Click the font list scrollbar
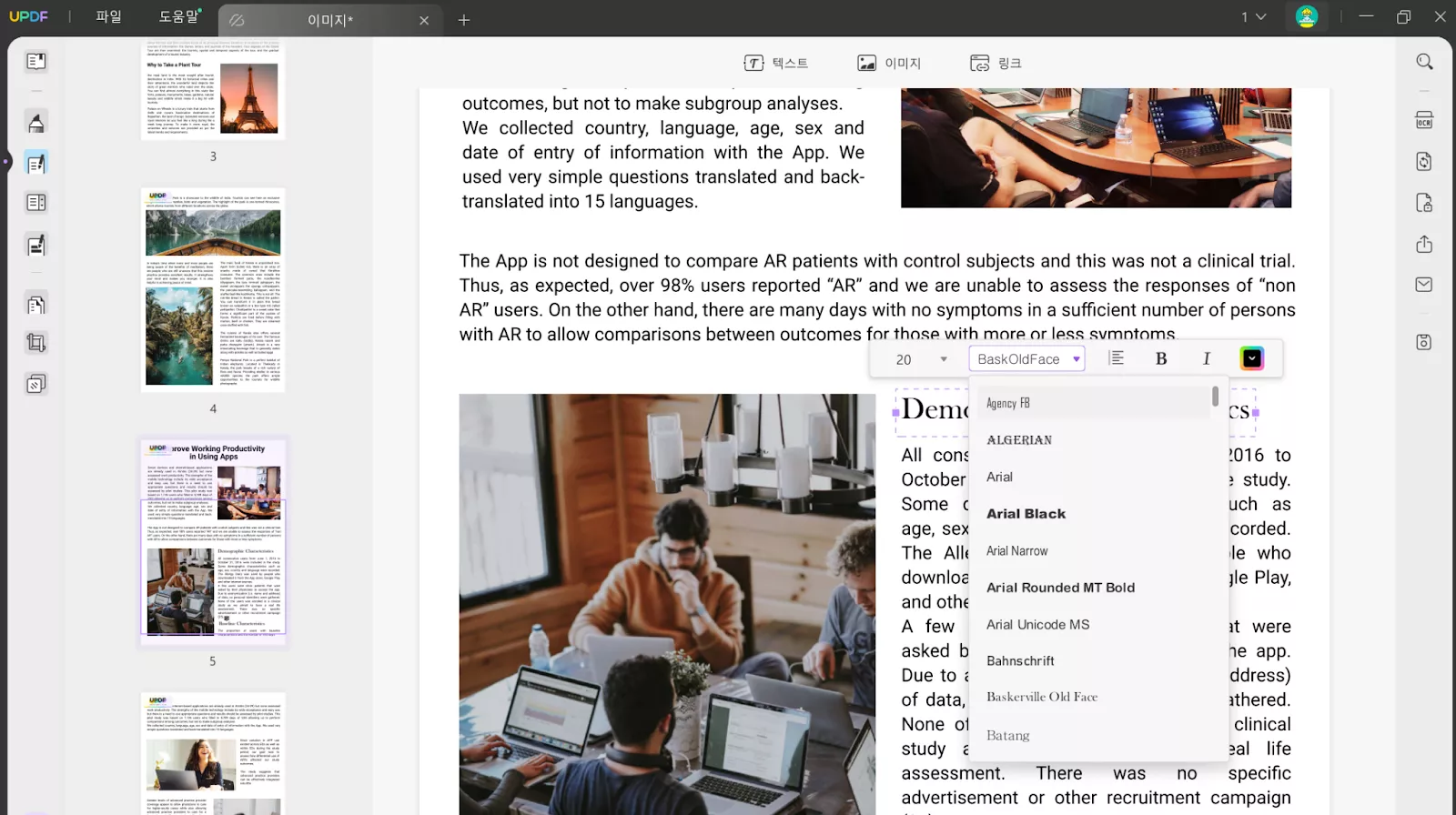 pyautogui.click(x=1215, y=397)
